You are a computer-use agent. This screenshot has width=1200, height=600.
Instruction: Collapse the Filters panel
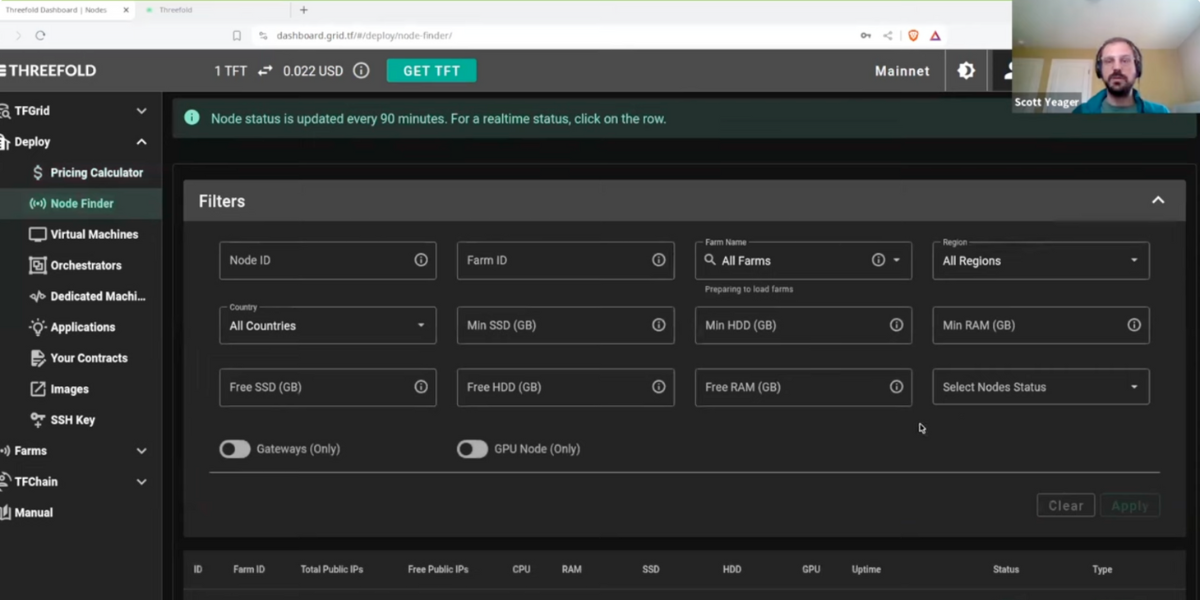1158,201
